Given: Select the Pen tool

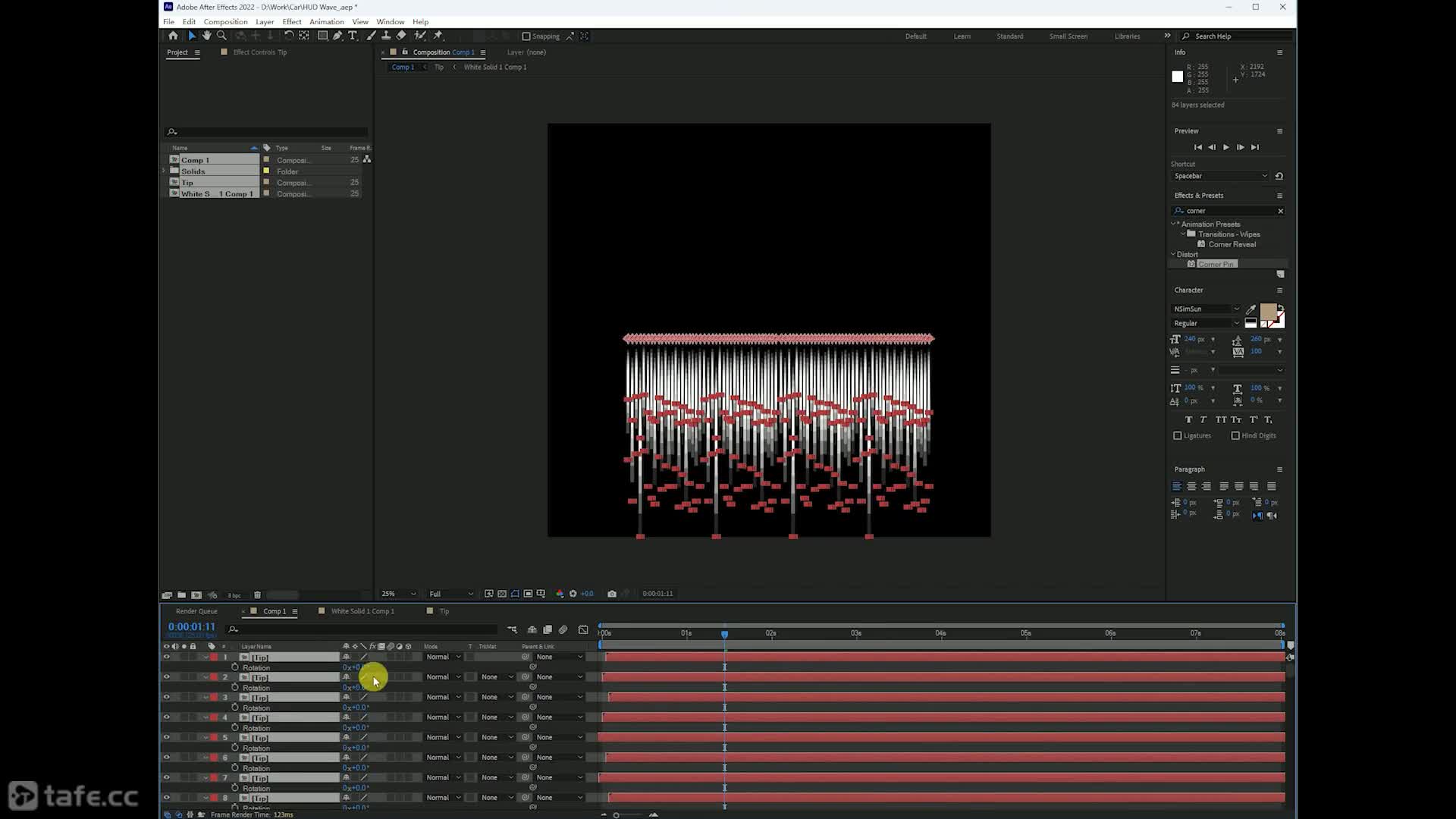Looking at the screenshot, I should (337, 36).
